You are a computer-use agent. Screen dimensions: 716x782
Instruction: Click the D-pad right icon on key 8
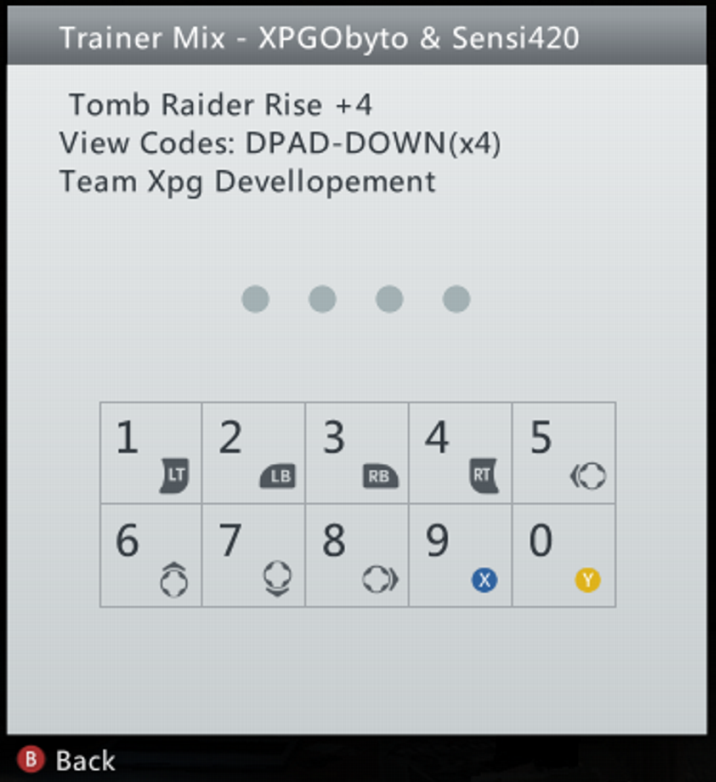(380, 580)
